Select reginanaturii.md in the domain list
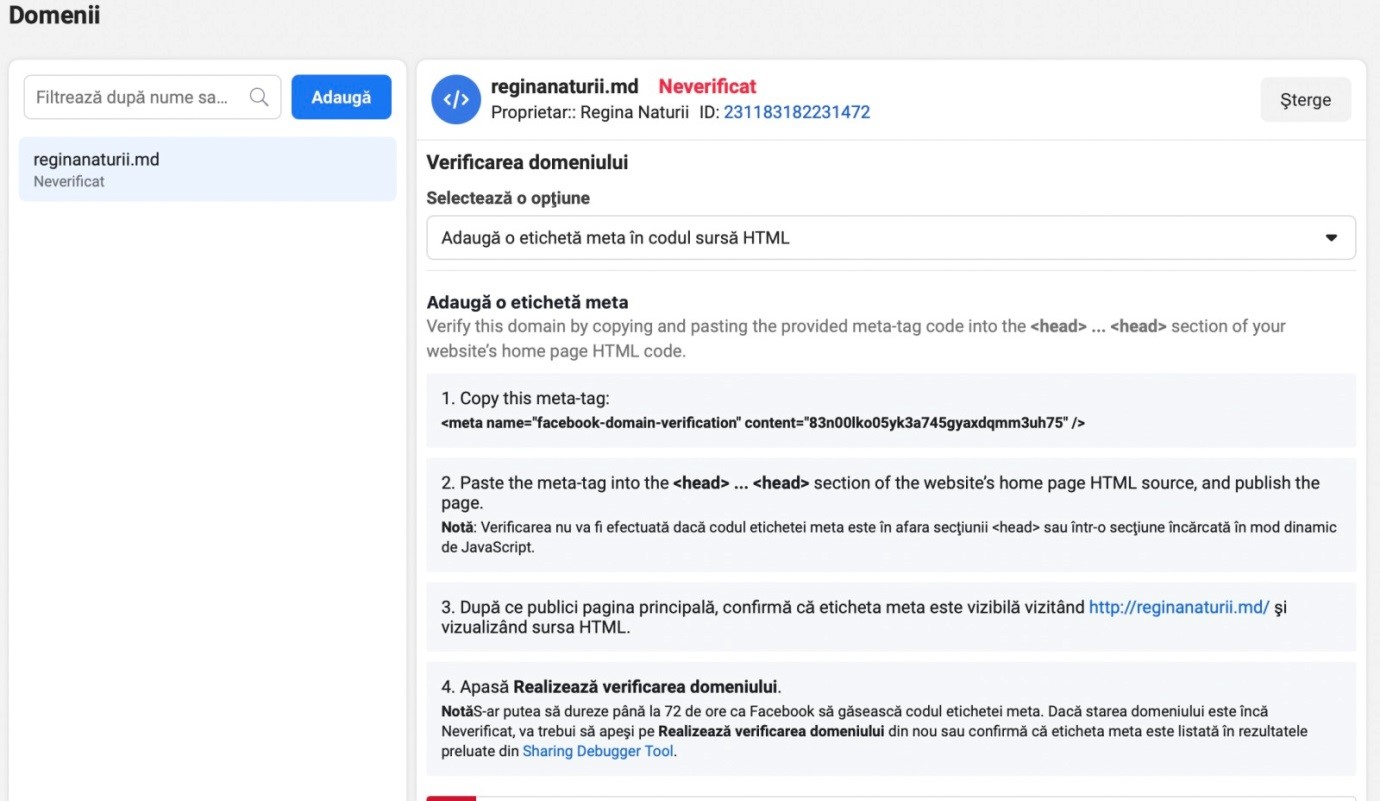This screenshot has width=1380, height=801. [208, 169]
